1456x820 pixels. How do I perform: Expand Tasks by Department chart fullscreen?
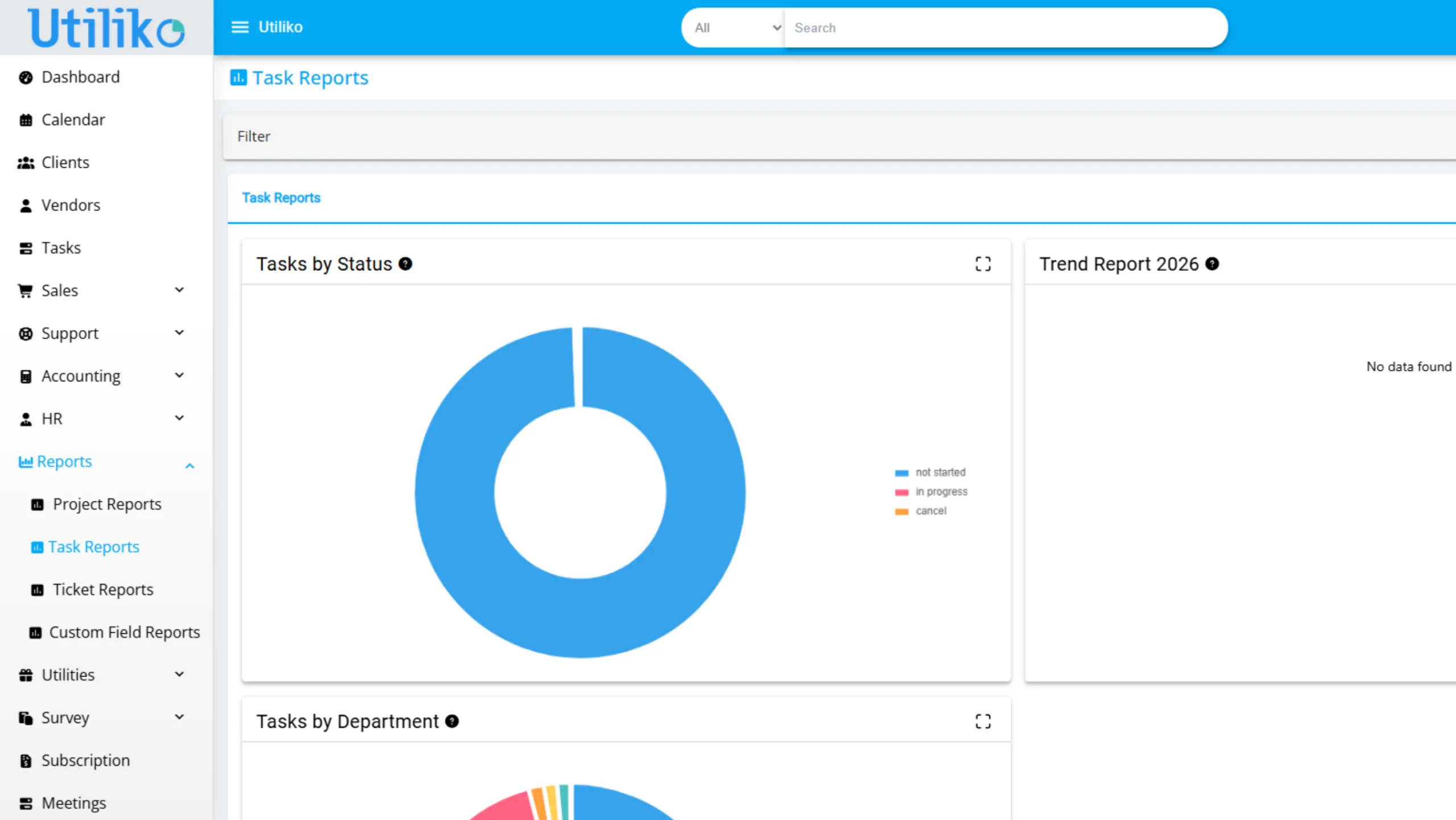(x=983, y=722)
